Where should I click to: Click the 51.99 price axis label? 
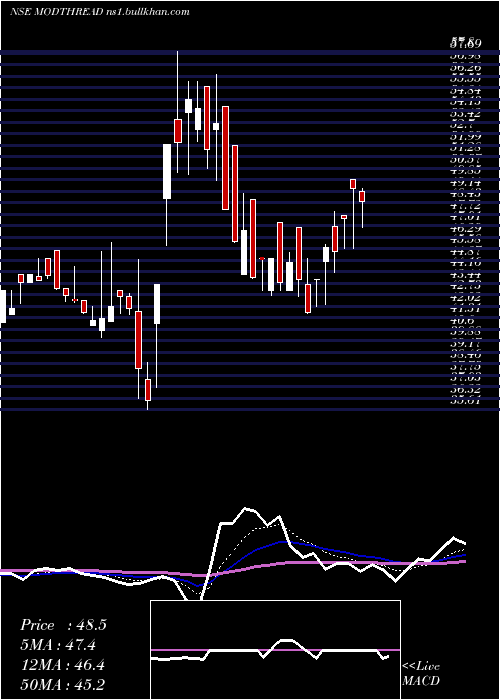tap(466, 137)
